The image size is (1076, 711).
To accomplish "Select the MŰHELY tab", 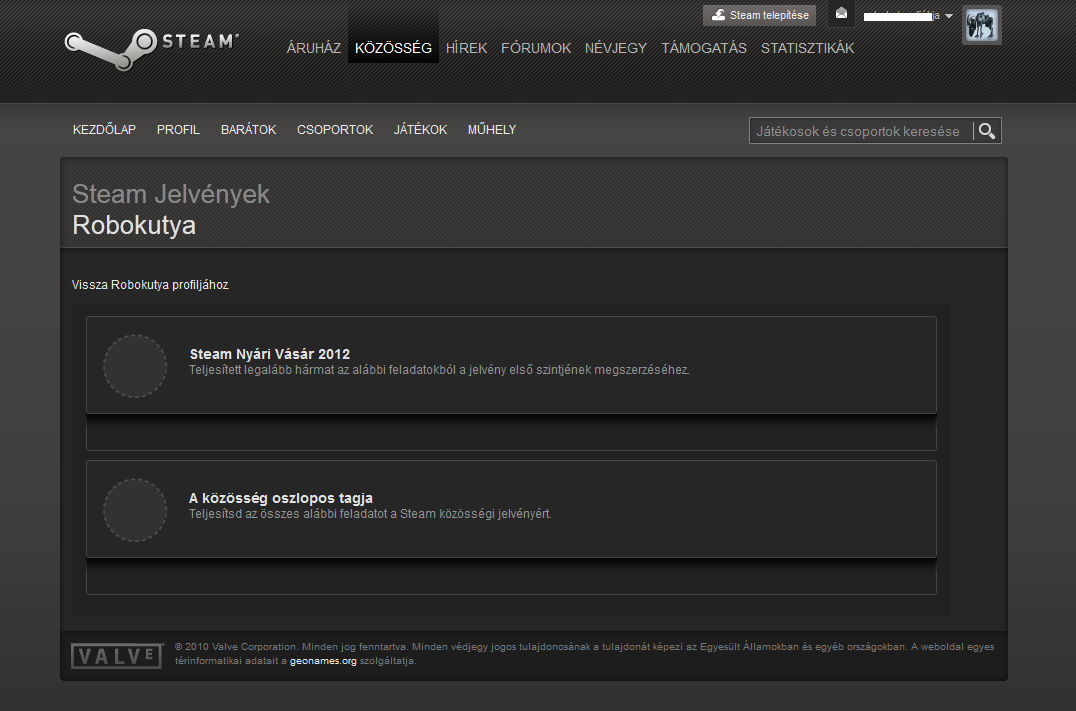I will pos(491,130).
